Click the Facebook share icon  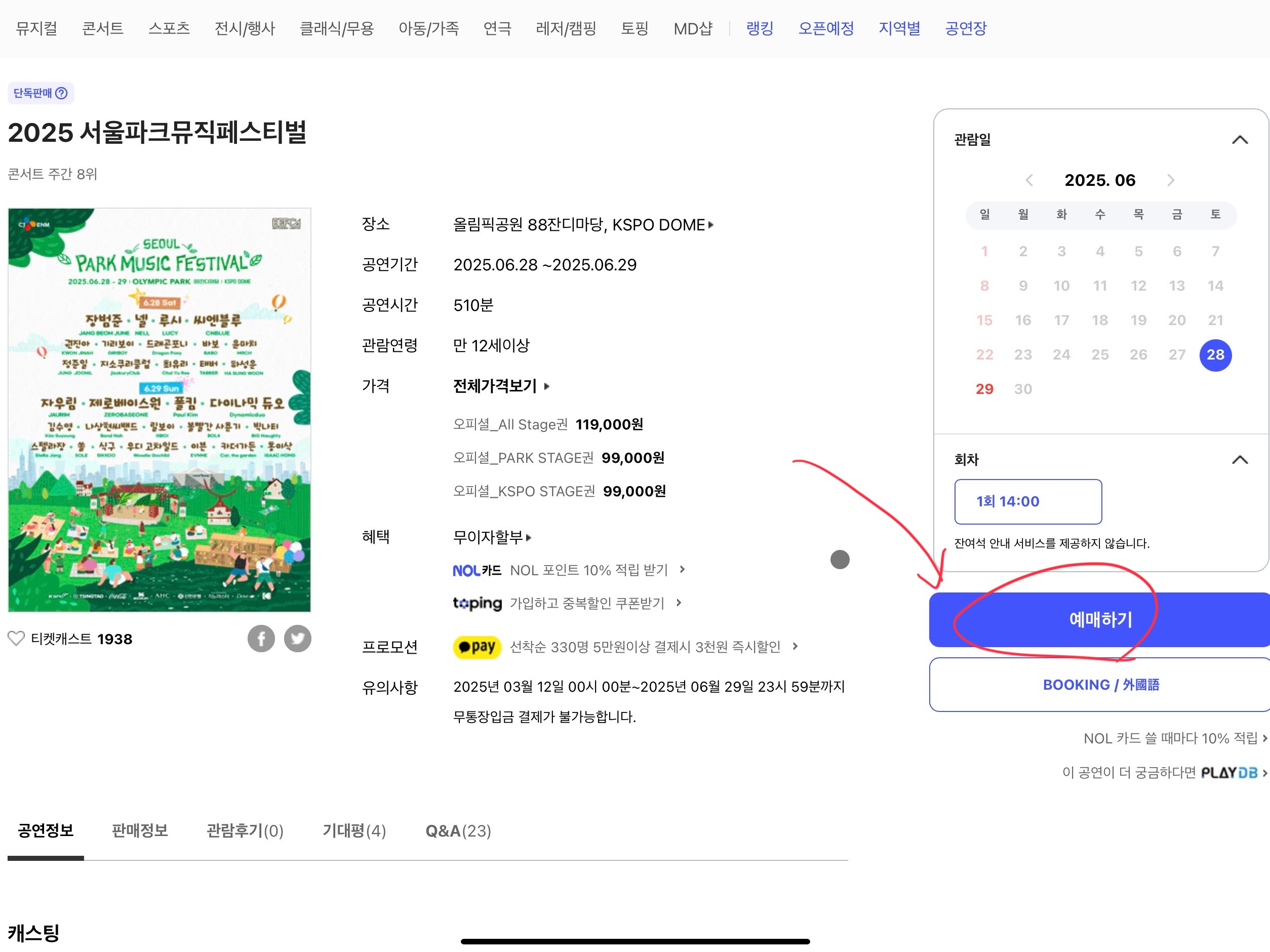tap(261, 639)
